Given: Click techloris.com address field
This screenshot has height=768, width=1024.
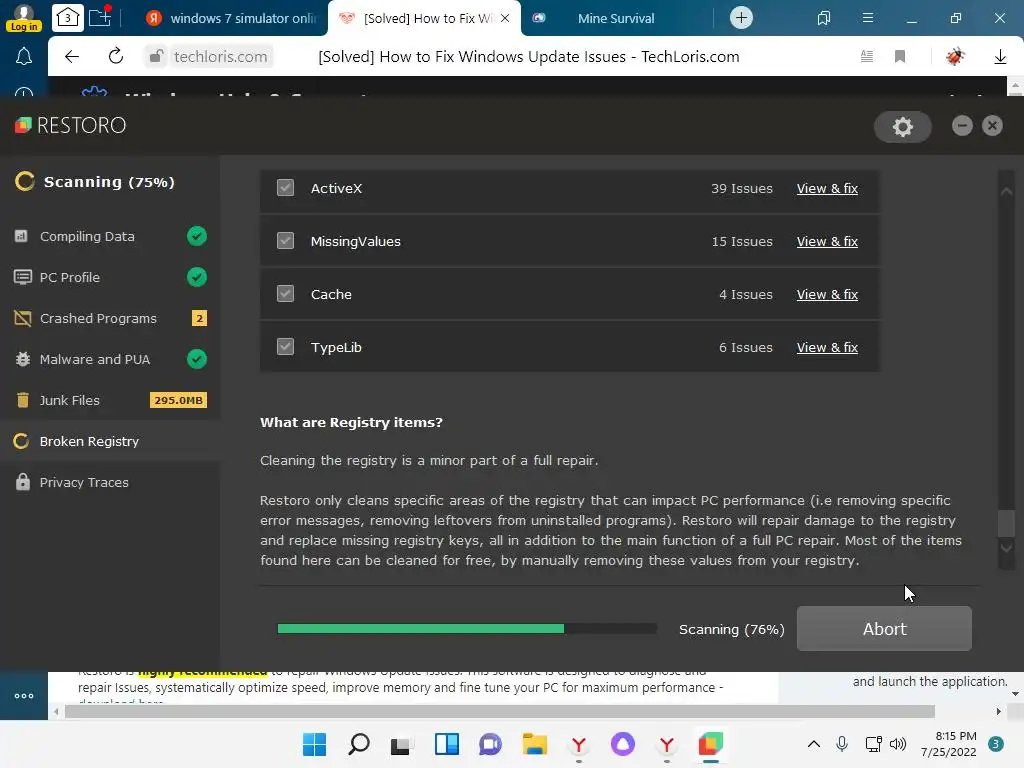Looking at the screenshot, I should [x=221, y=57].
